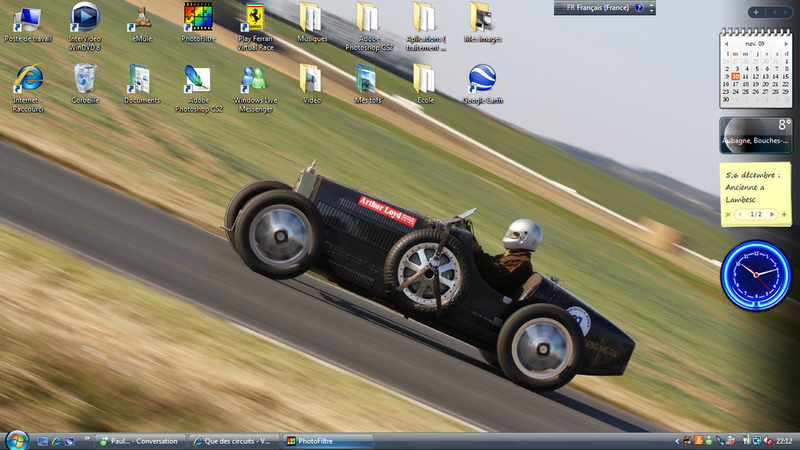Click the muted volume tray icon

click(x=768, y=440)
